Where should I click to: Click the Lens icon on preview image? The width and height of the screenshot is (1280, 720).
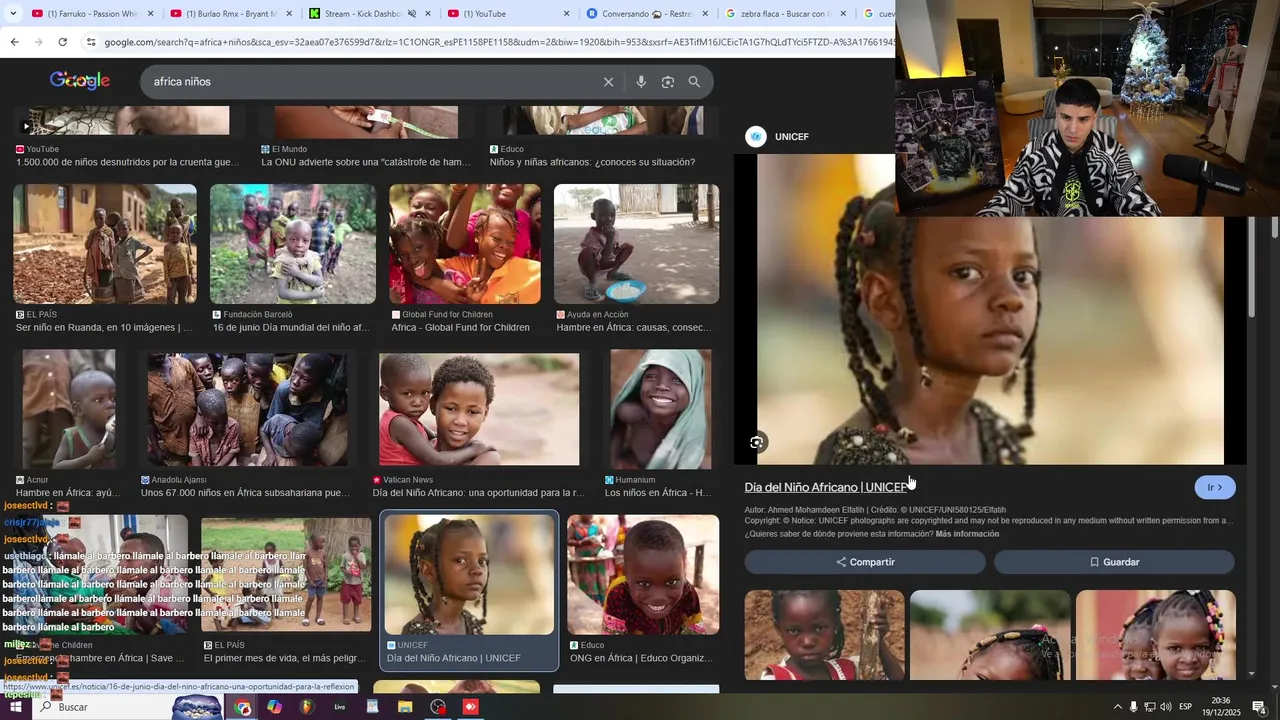coord(757,442)
